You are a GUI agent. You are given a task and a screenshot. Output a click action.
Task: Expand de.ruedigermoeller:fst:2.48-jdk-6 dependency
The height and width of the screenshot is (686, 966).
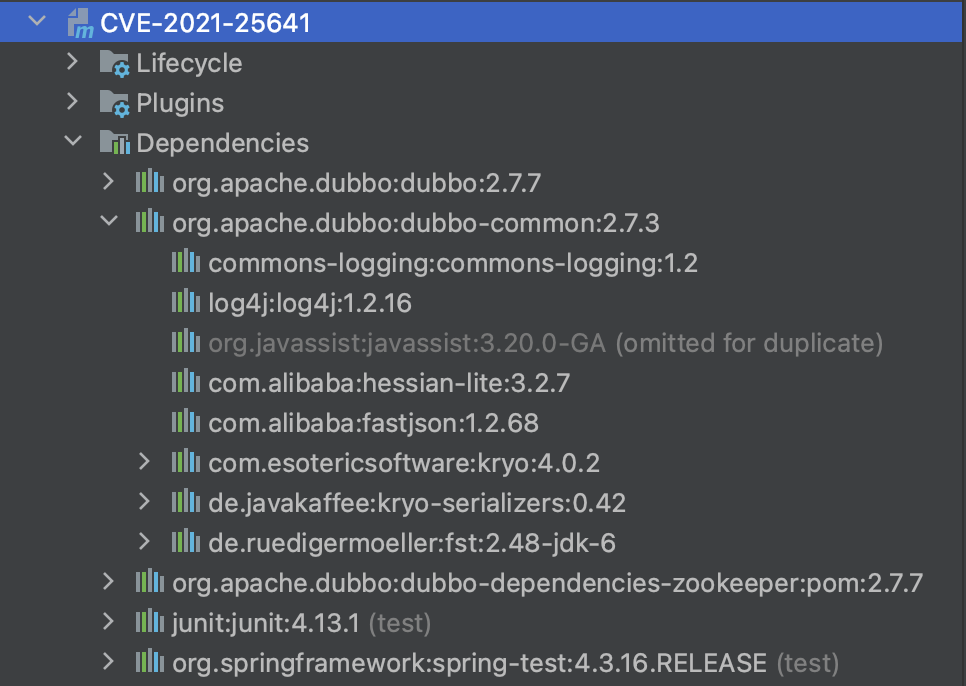point(144,542)
